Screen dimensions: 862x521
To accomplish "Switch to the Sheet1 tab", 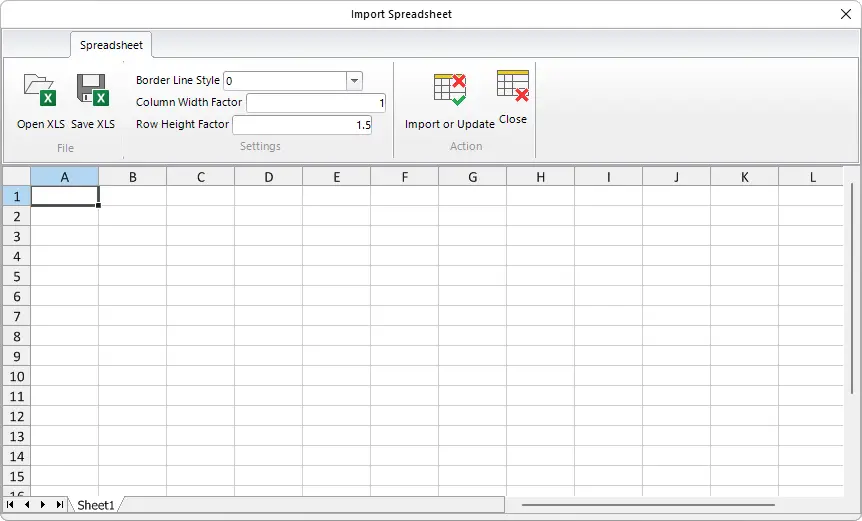I will pyautogui.click(x=96, y=505).
